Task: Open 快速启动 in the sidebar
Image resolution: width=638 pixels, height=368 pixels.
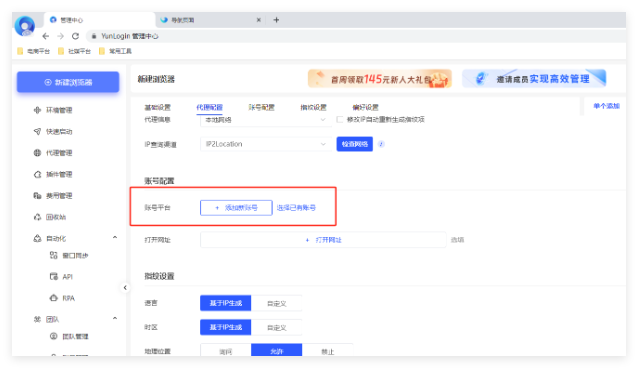Action: [x=53, y=131]
